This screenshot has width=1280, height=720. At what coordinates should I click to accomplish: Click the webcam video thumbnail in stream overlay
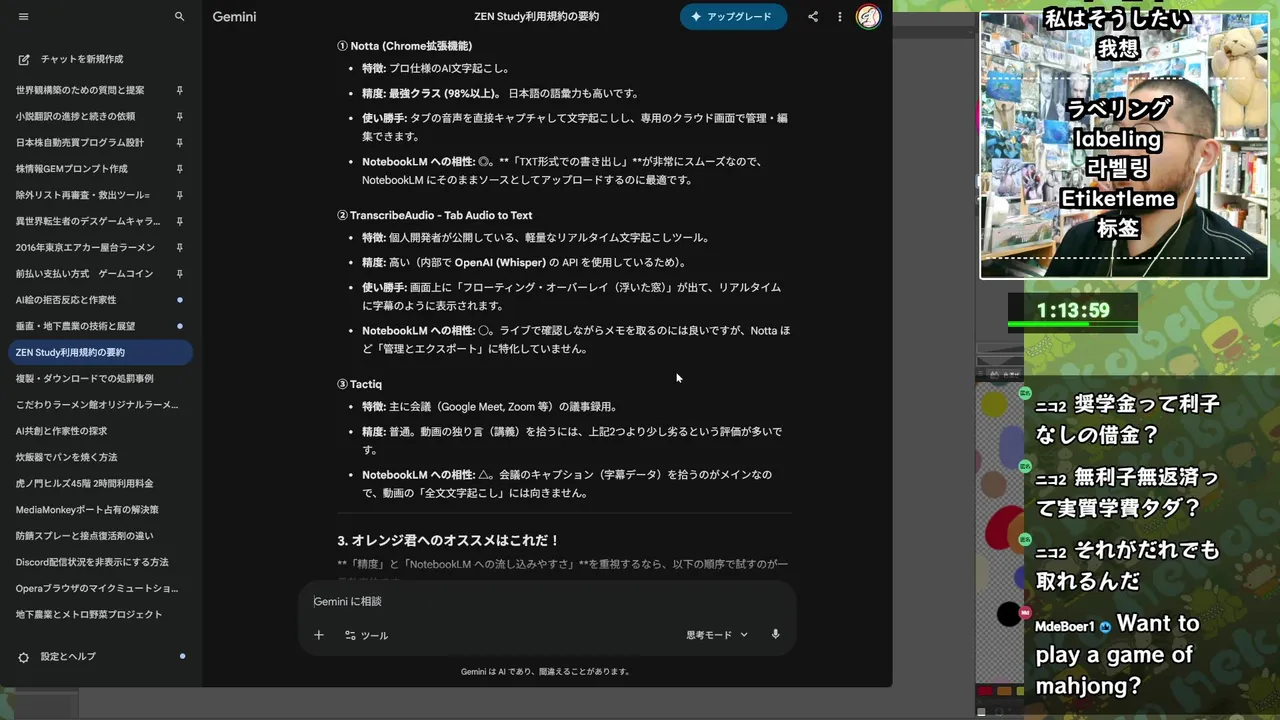[1124, 145]
